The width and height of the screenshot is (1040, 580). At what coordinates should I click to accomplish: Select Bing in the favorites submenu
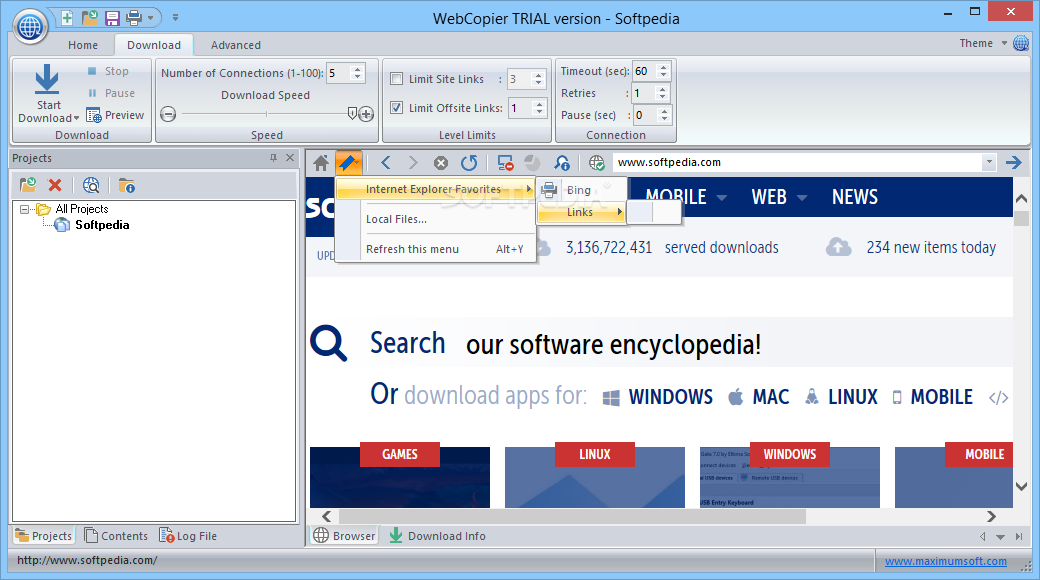point(581,190)
